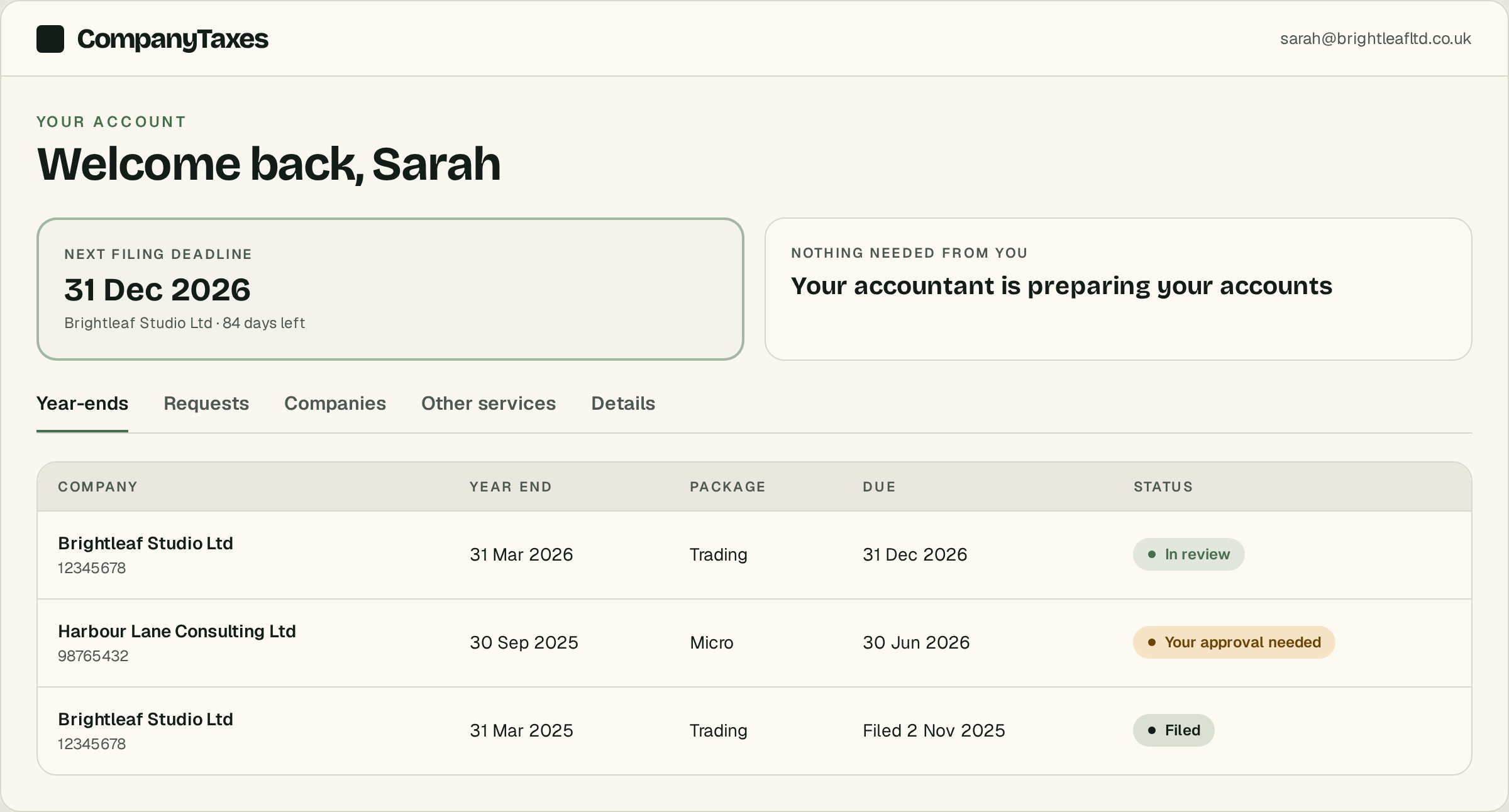Click the 30 Jun 2026 due date
Screen dimensions: 1509x812
[x=916, y=642]
